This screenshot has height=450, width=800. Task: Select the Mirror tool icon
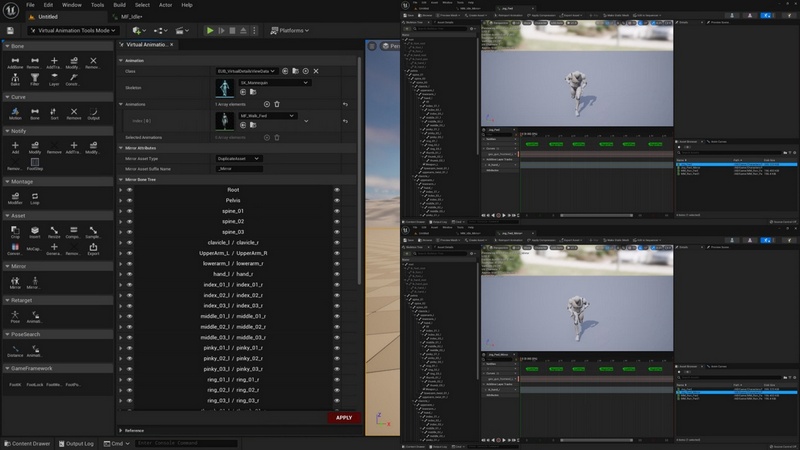pyautogui.click(x=15, y=283)
